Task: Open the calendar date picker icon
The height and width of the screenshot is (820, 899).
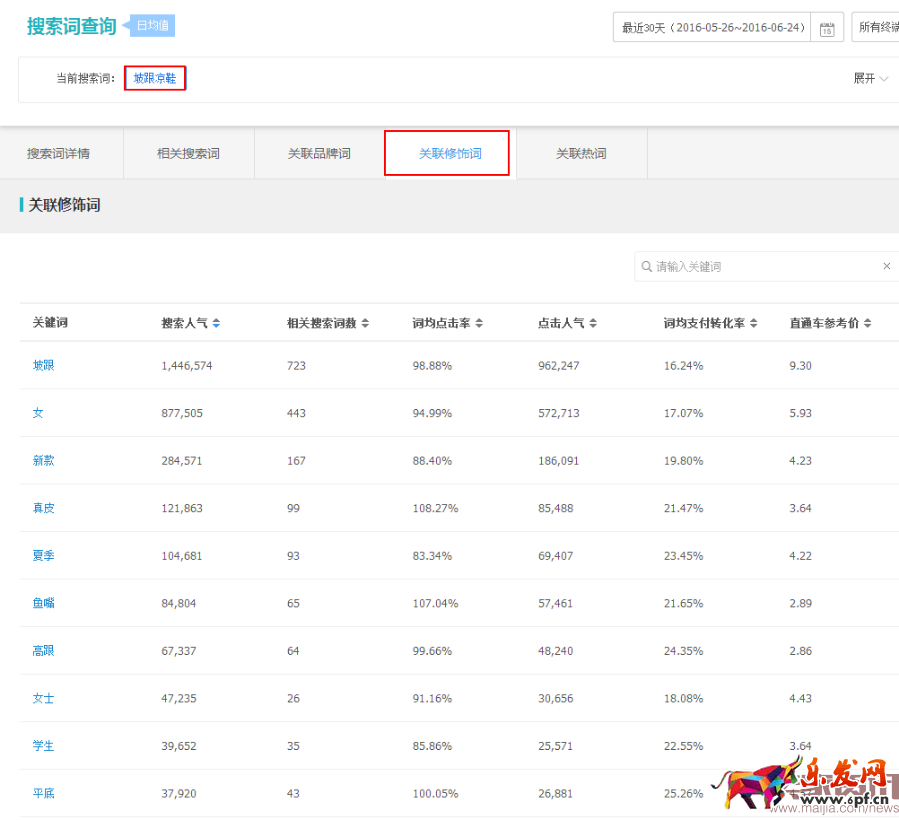Action: coord(828,27)
